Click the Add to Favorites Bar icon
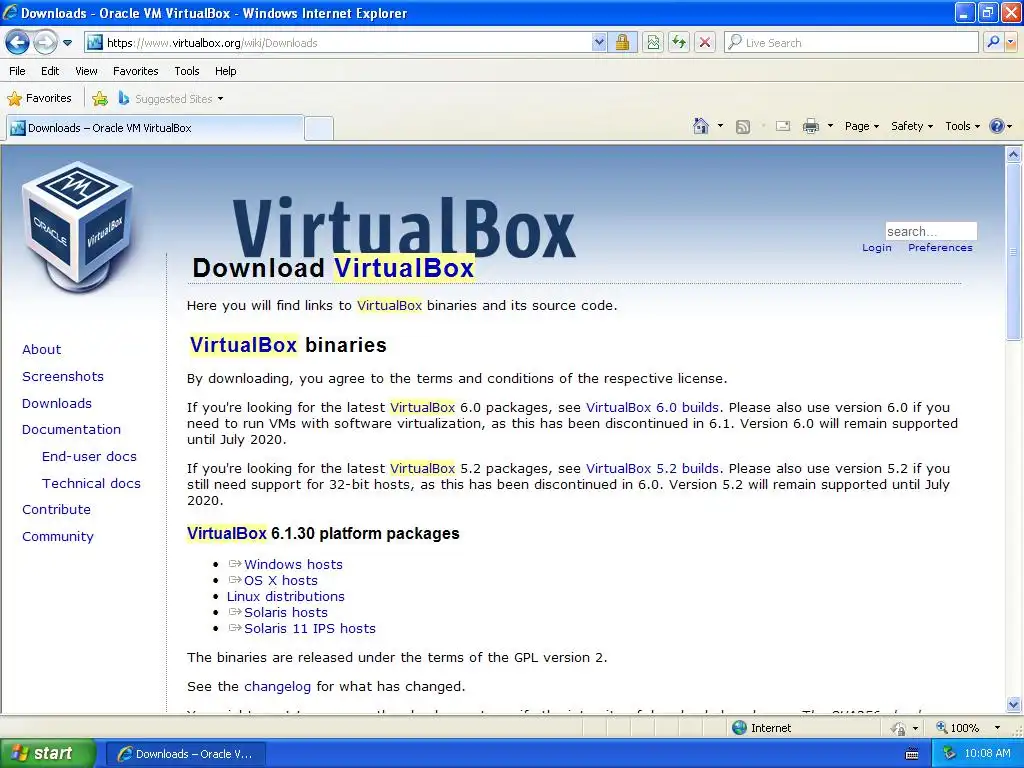 point(100,99)
